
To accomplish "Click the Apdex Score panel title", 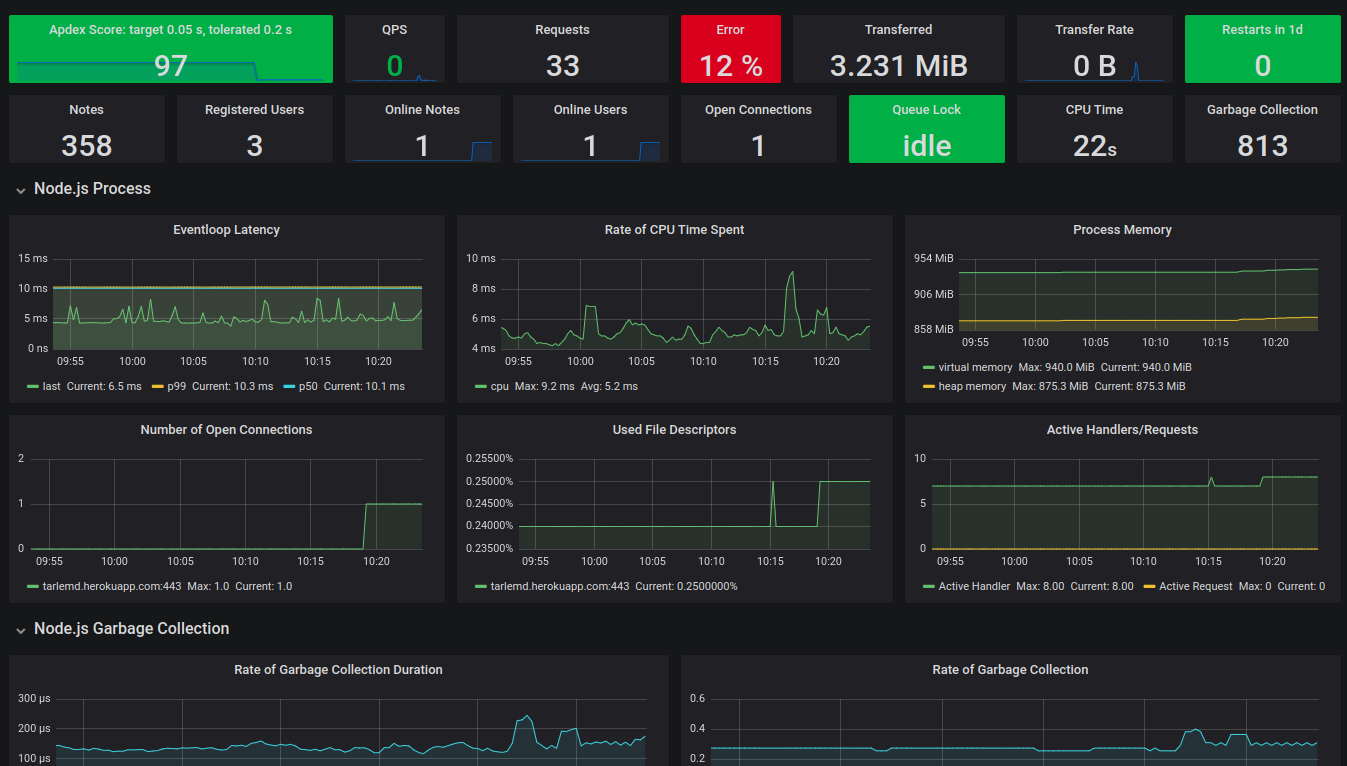I will point(171,30).
